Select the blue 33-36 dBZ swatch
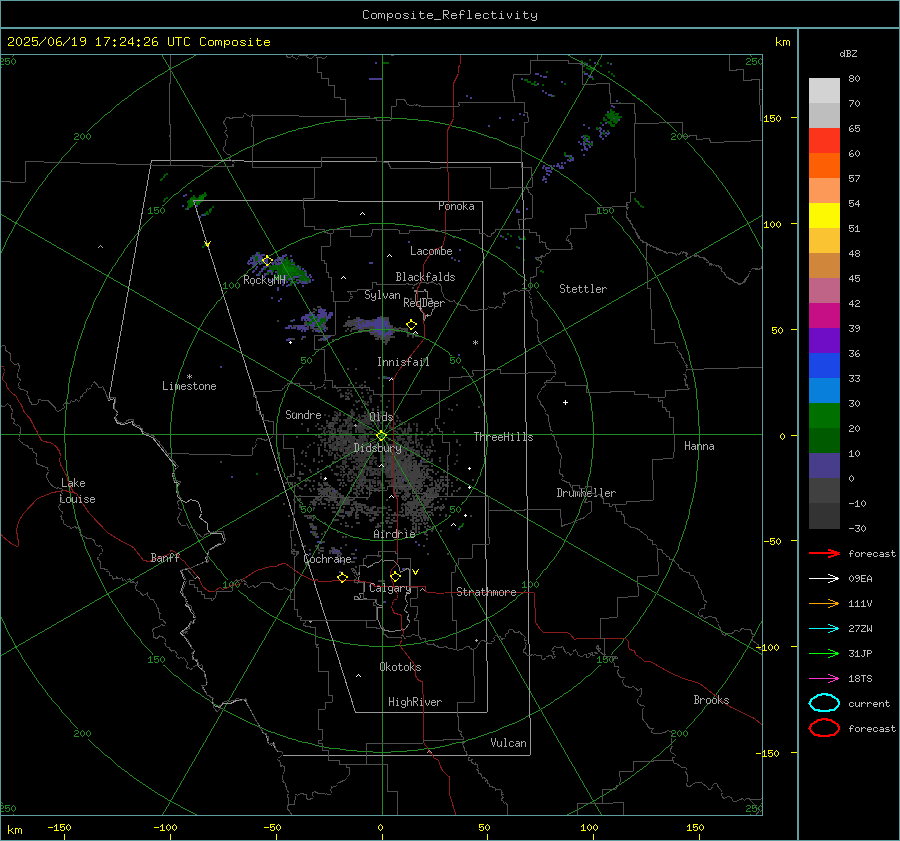This screenshot has height=841, width=900. 824,366
